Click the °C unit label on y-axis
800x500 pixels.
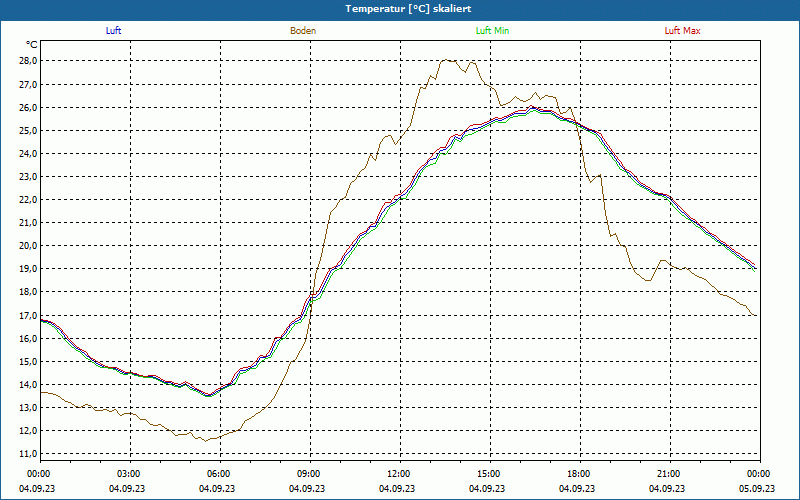(32, 45)
